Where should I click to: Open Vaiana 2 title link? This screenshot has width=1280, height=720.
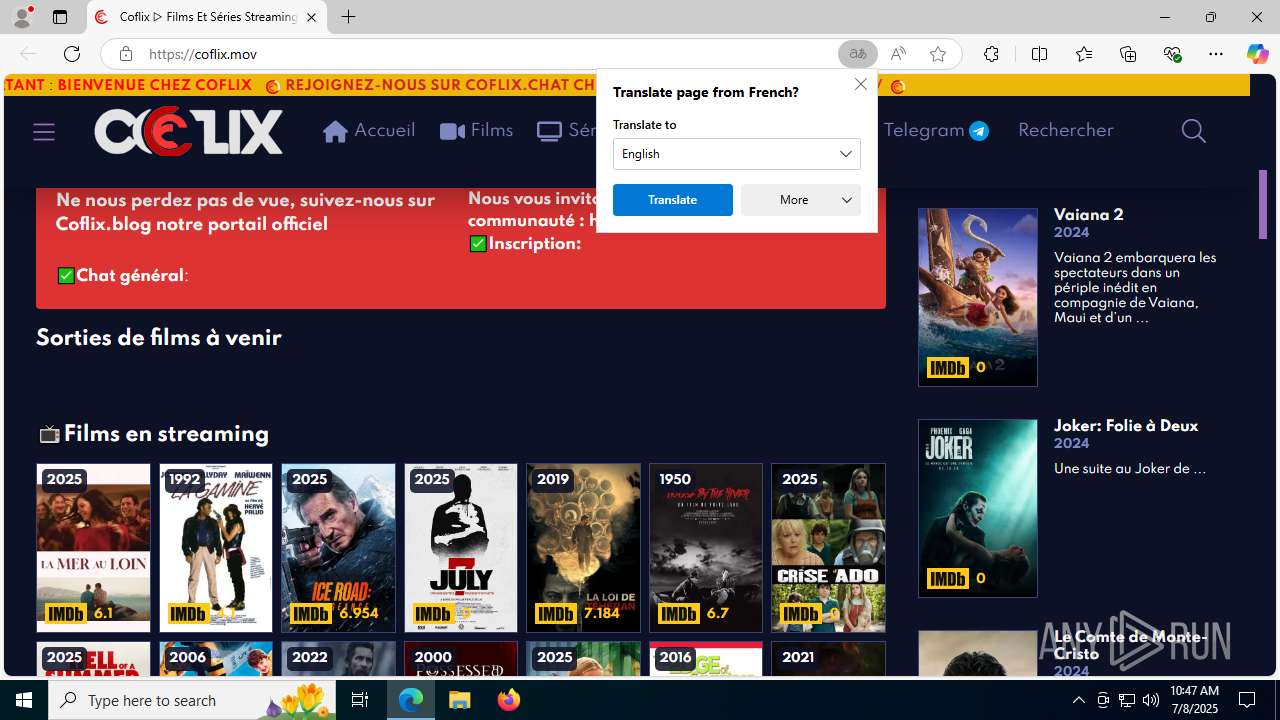tap(1088, 215)
